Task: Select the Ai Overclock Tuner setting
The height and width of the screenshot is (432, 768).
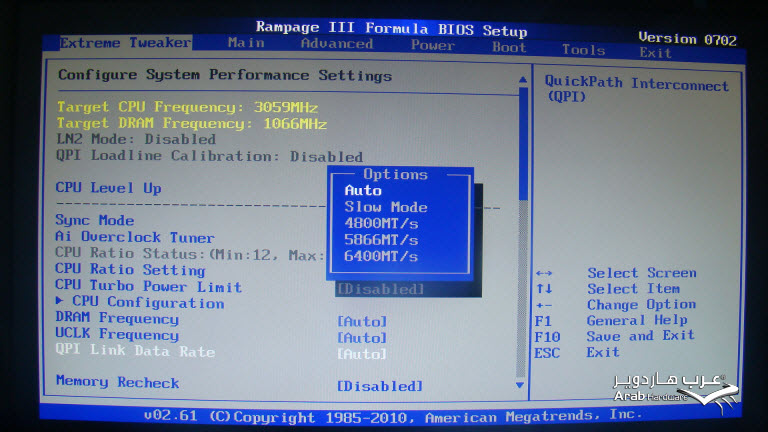Action: click(135, 237)
